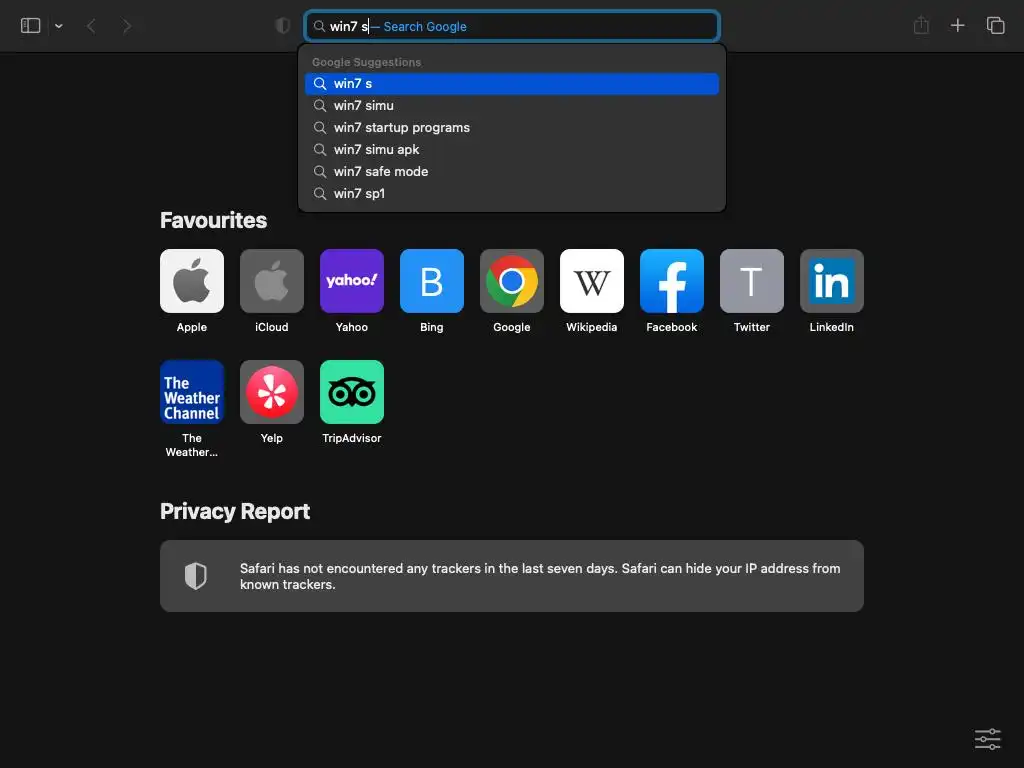Open the Yelp favourite
Screen dimensions: 1024x768
272,392
